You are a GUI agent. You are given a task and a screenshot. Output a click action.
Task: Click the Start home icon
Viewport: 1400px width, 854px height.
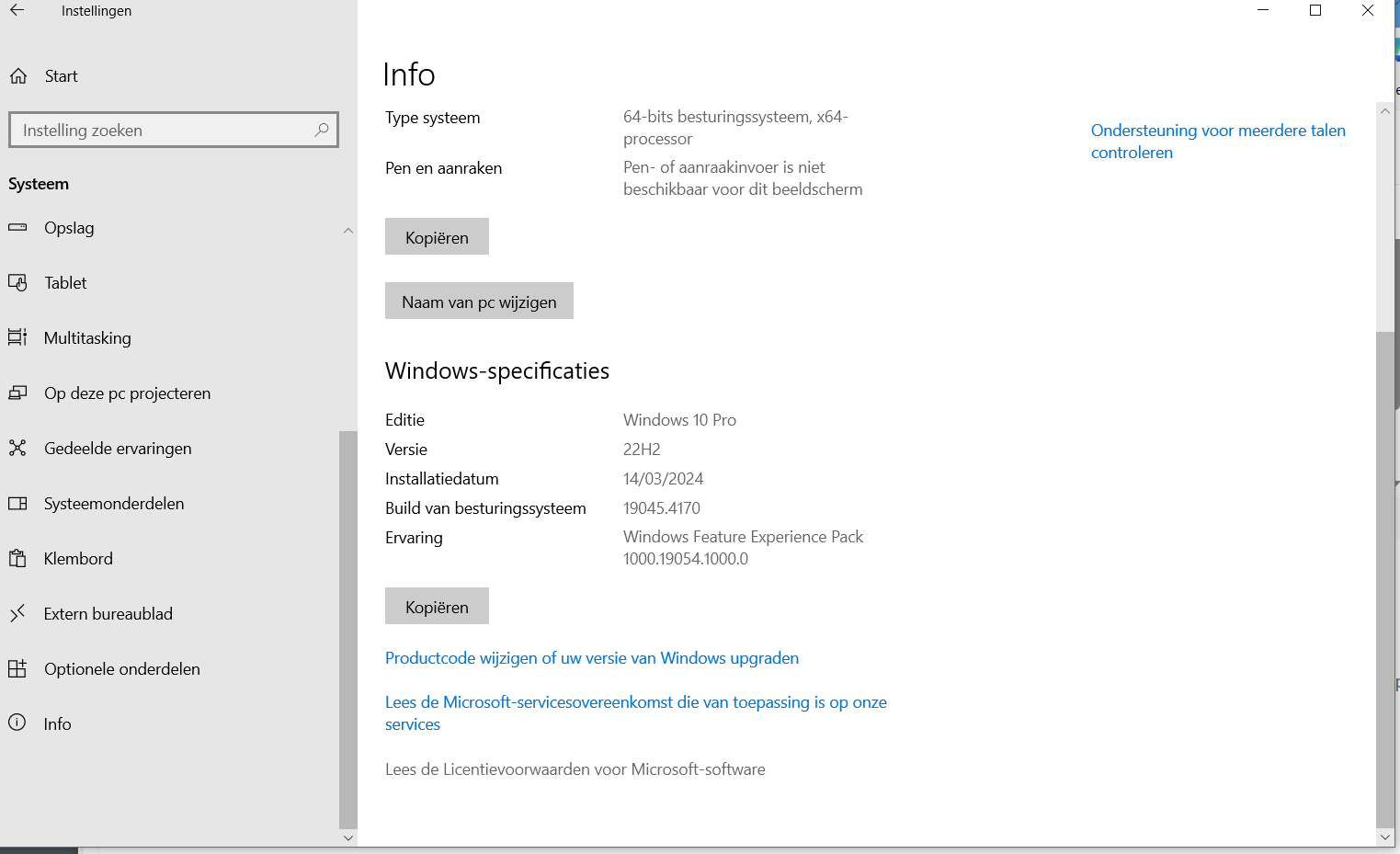coord(18,76)
